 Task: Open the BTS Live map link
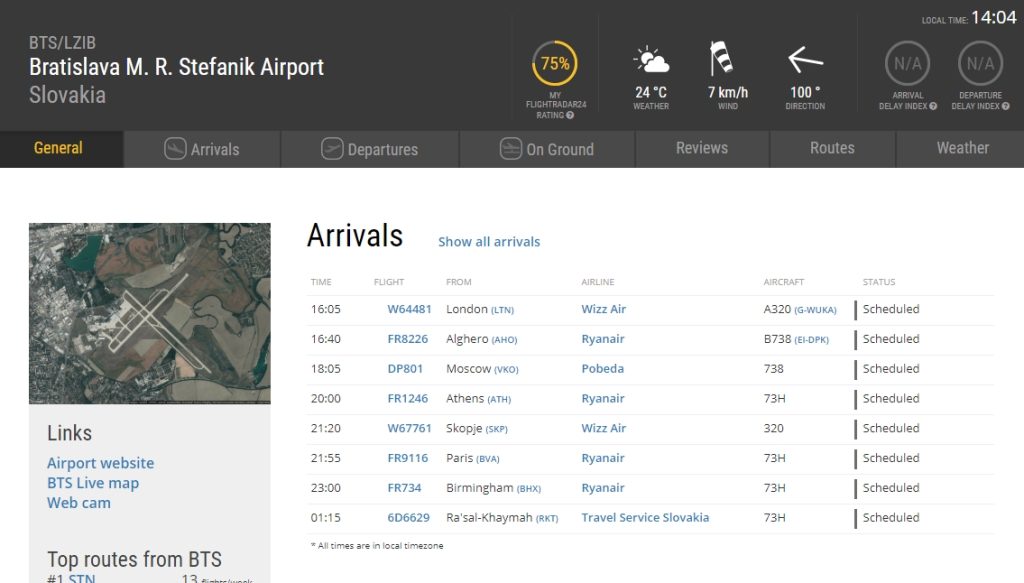click(x=93, y=483)
